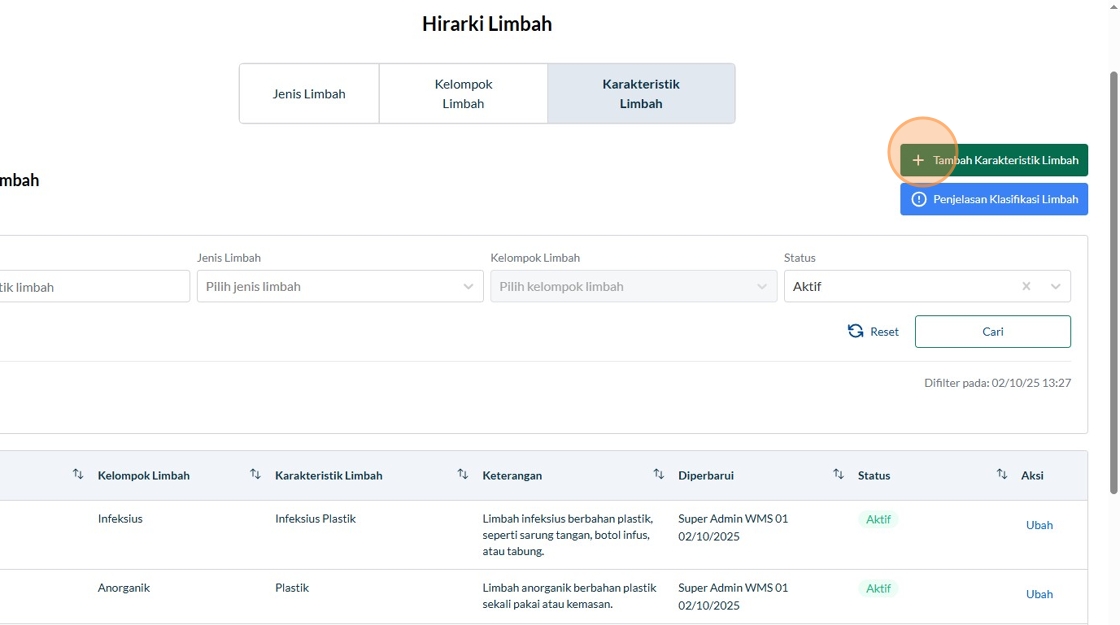This screenshot has width=1120, height=625.
Task: Clear the Aktif status filter with X
Action: click(x=1026, y=286)
